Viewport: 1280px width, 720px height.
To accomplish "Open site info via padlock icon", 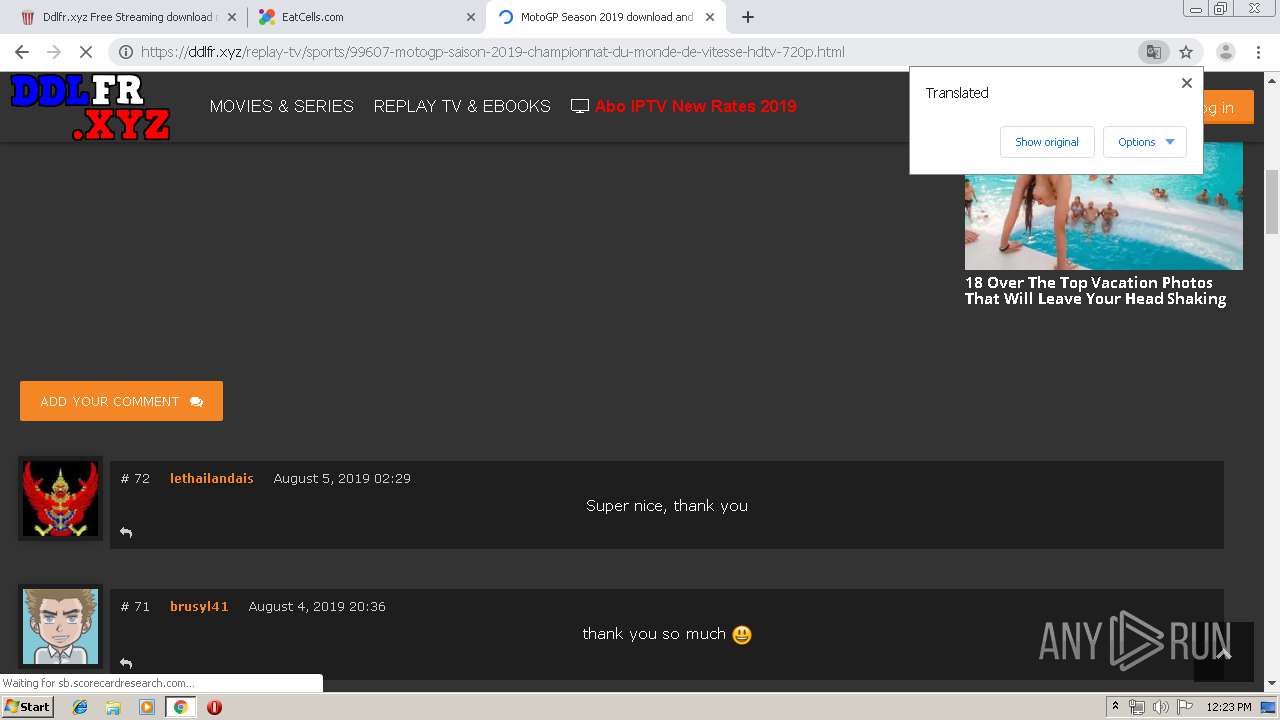I will click(126, 52).
